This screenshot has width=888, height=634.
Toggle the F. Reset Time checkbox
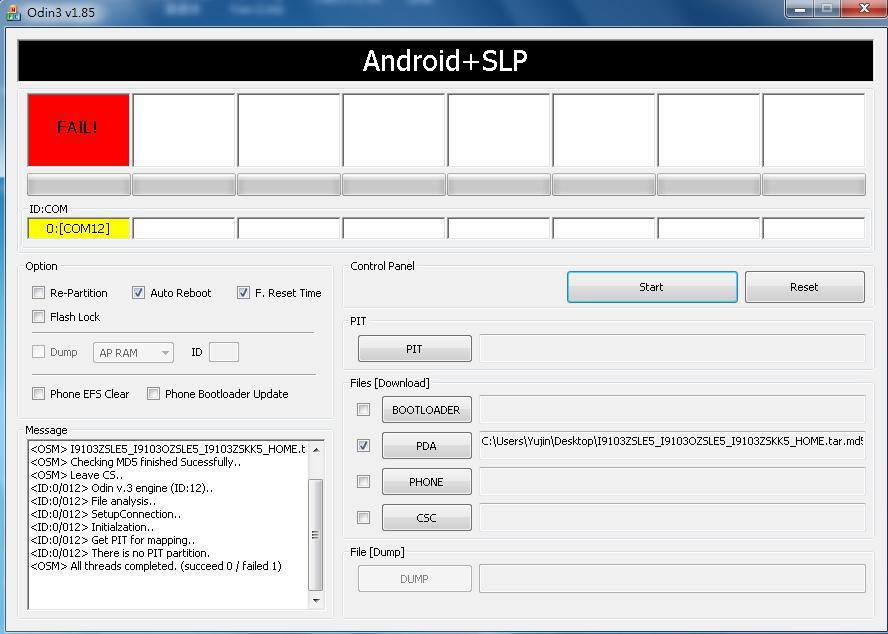(x=244, y=293)
